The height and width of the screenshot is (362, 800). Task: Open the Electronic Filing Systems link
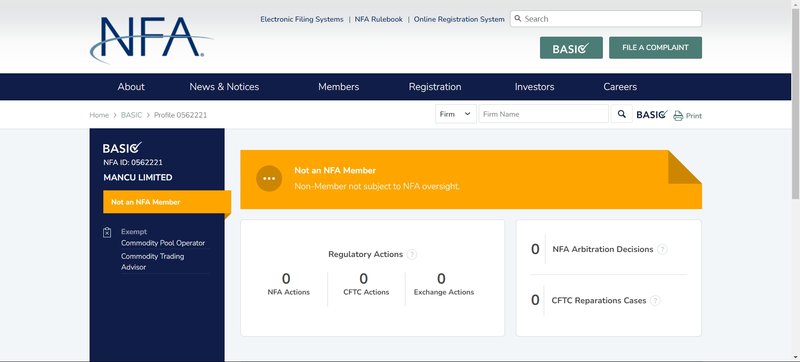[x=302, y=19]
